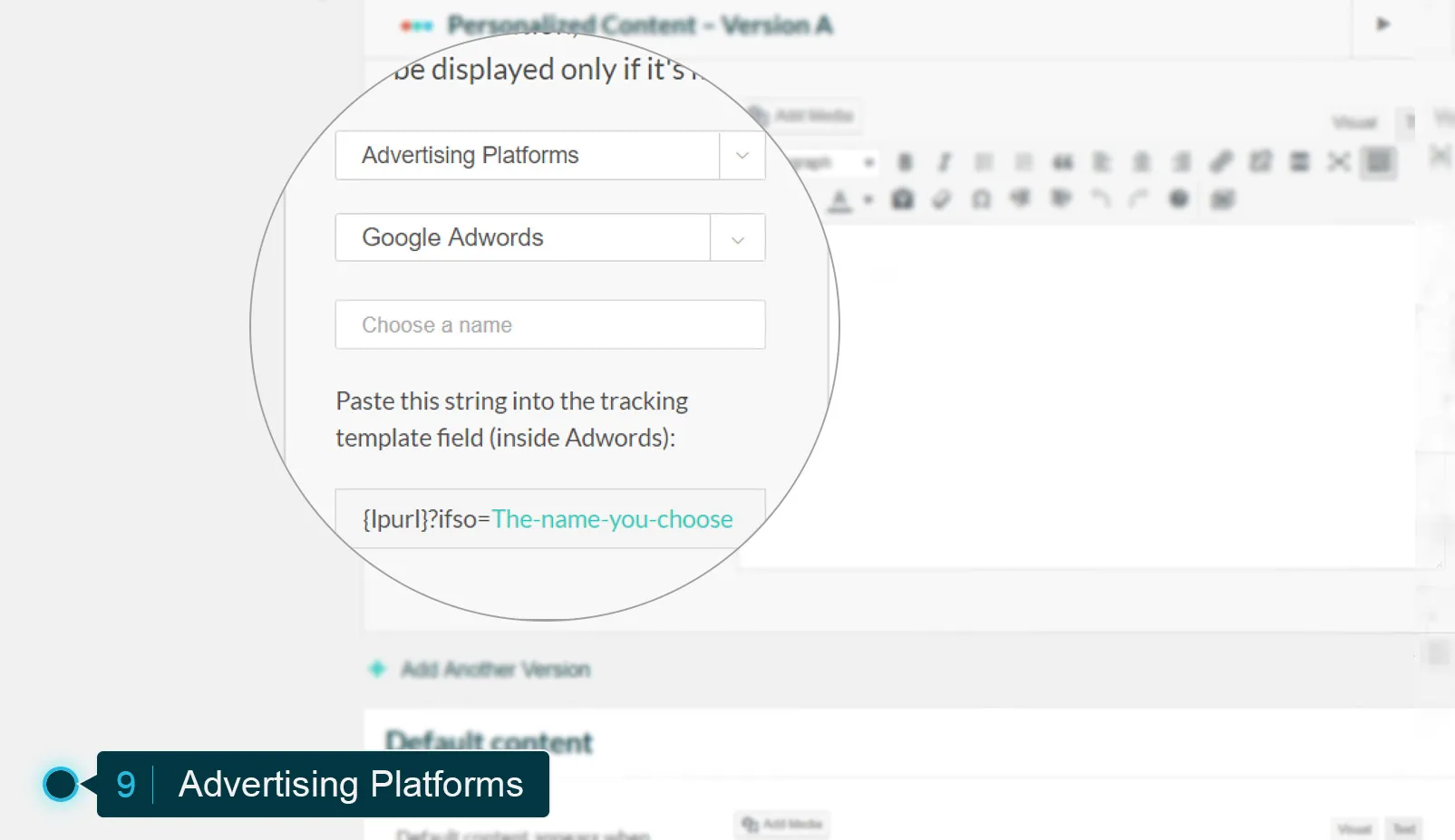This screenshot has height=840, width=1455.
Task: Click the insert link chain icon
Action: pos(1221,162)
